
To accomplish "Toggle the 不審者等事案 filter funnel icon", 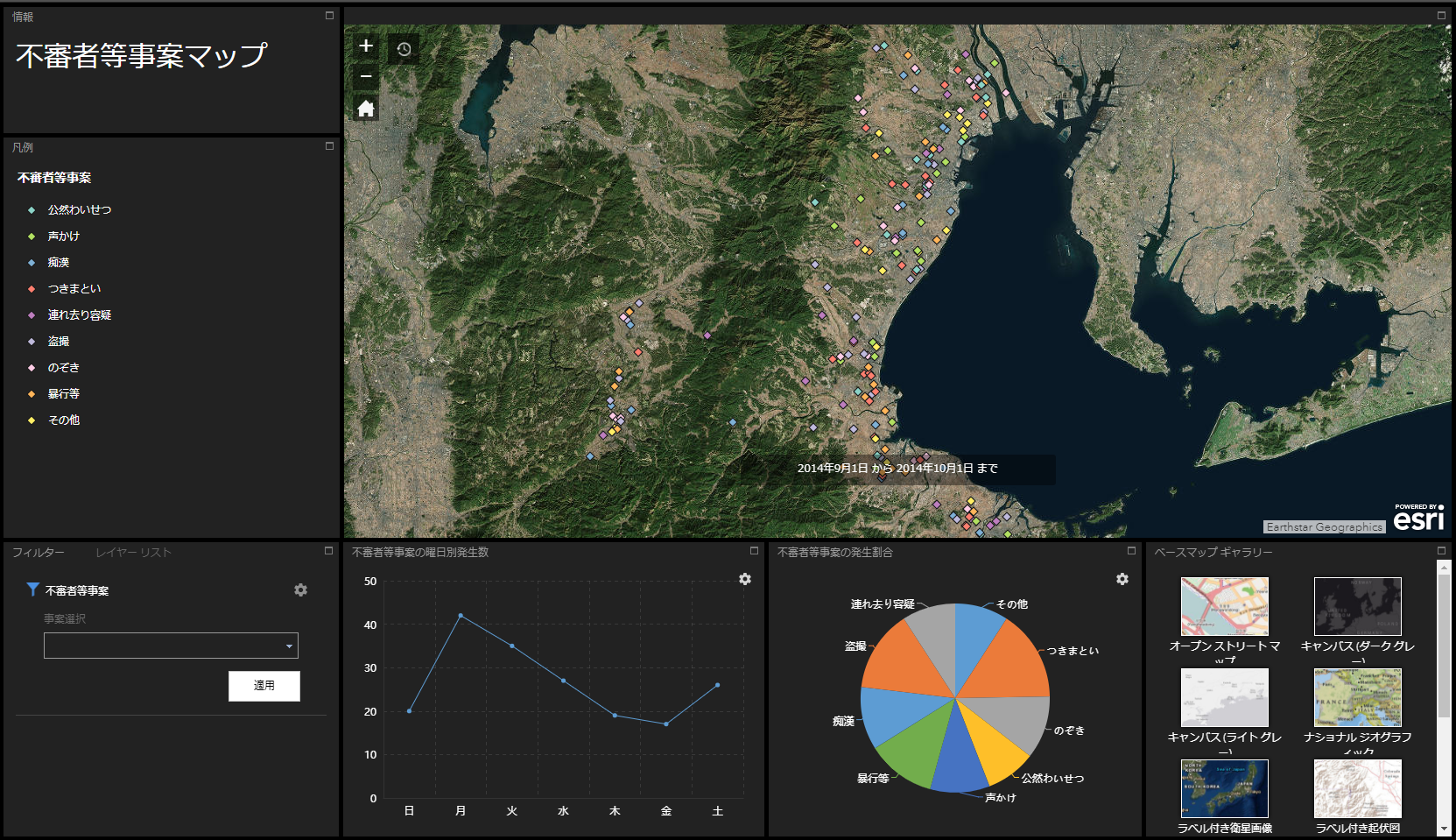I will click(32, 589).
